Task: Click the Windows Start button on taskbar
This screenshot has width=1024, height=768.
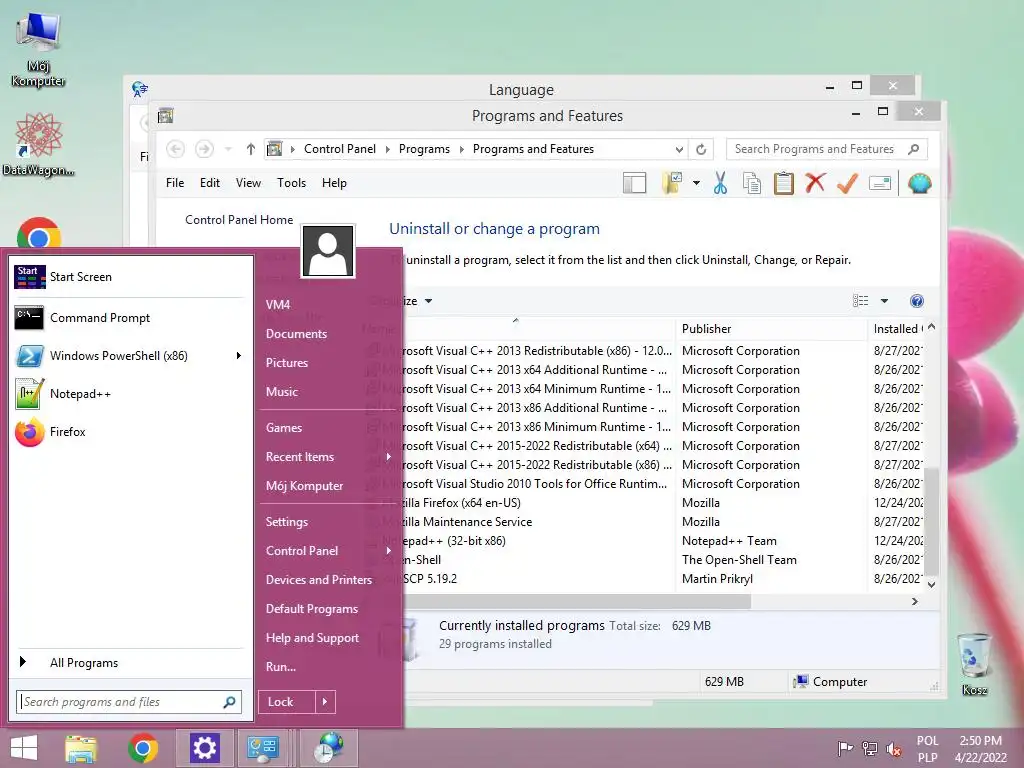Action: (x=24, y=748)
